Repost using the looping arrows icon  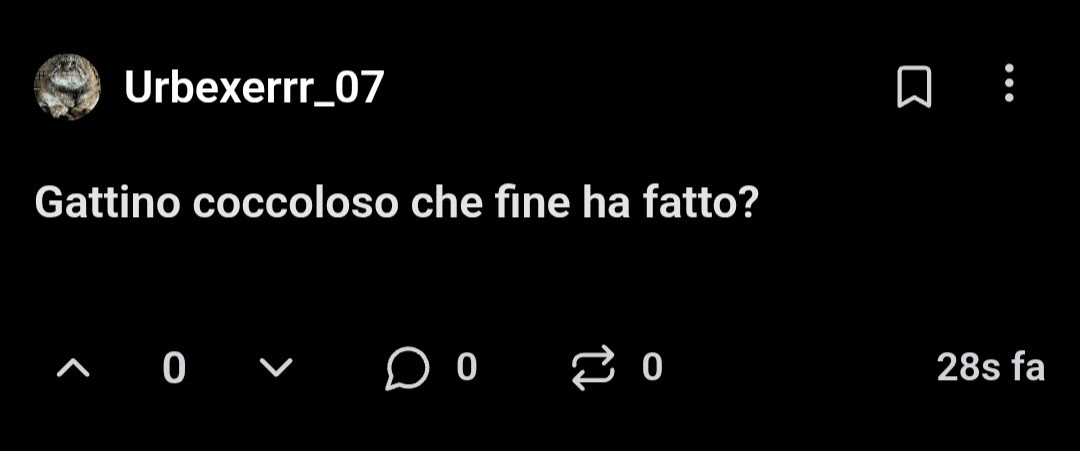(593, 368)
